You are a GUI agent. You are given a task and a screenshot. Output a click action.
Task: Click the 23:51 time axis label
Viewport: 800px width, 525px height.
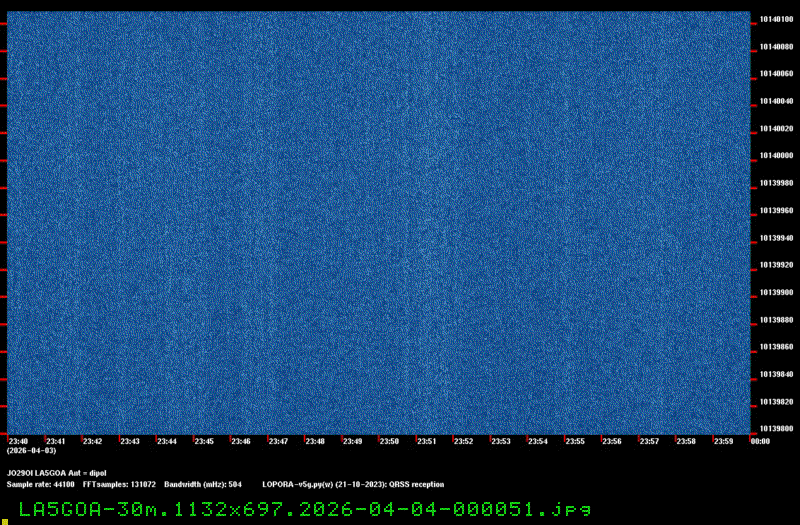point(427,441)
